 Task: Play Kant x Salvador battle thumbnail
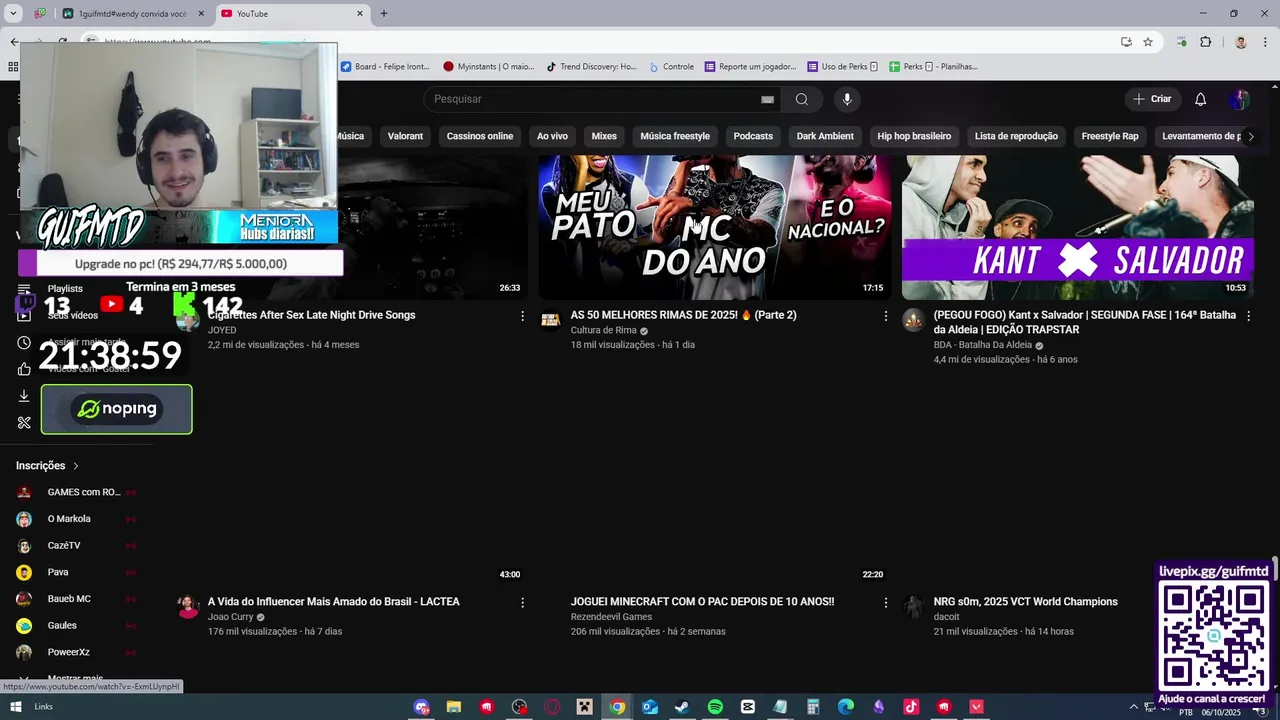point(1078,227)
